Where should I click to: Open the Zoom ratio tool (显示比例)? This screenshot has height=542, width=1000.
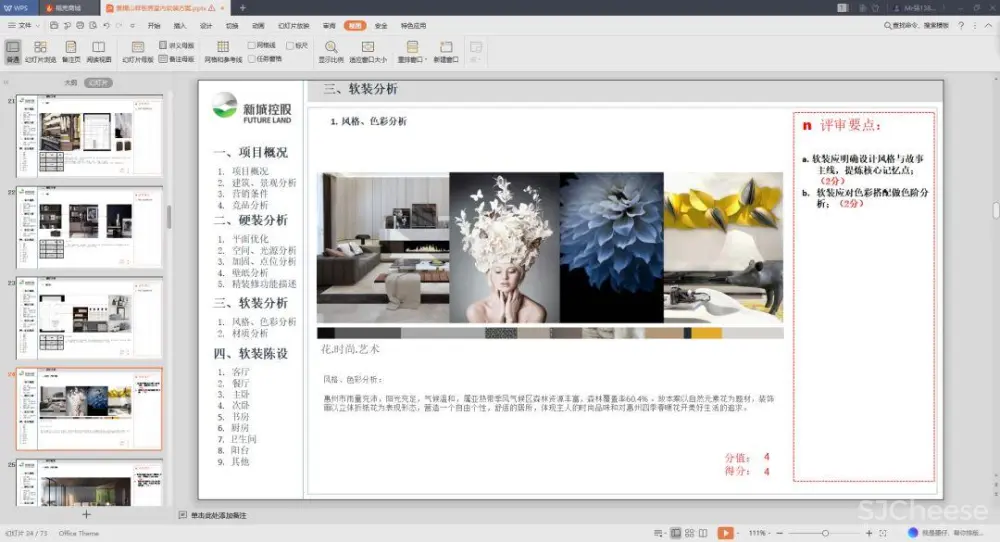[x=331, y=51]
